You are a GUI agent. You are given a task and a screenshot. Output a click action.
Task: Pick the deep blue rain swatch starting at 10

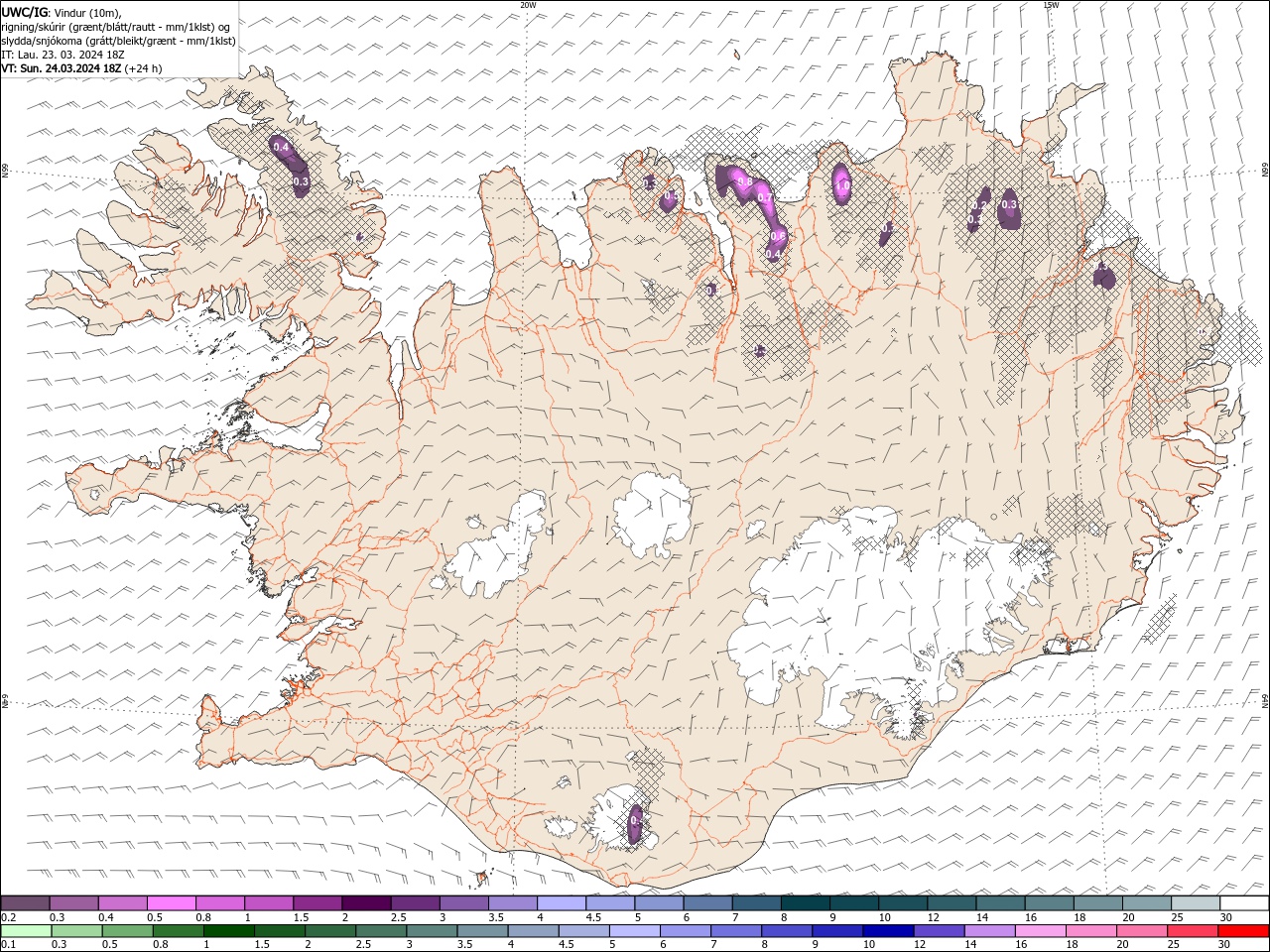pos(888,931)
